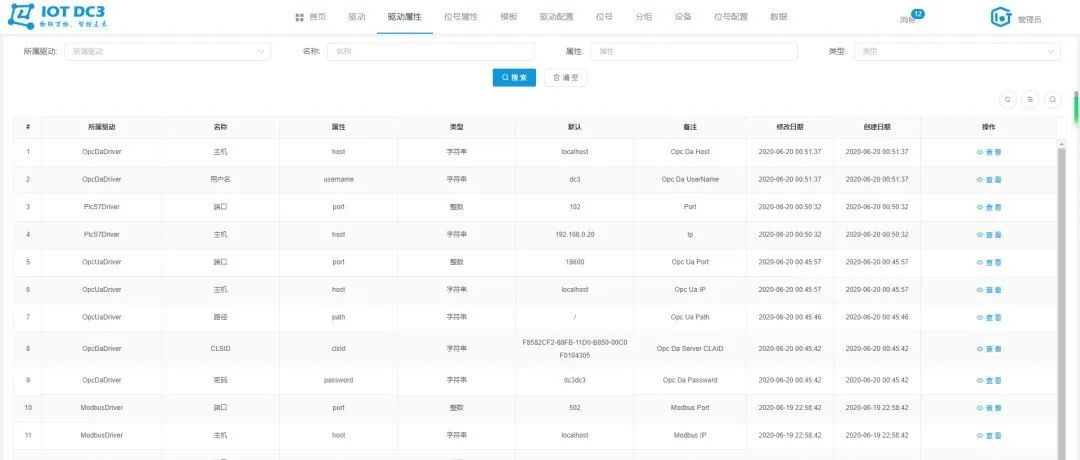1080x460 pixels.
Task: Select the default value 502 cell
Action: pyautogui.click(x=574, y=408)
